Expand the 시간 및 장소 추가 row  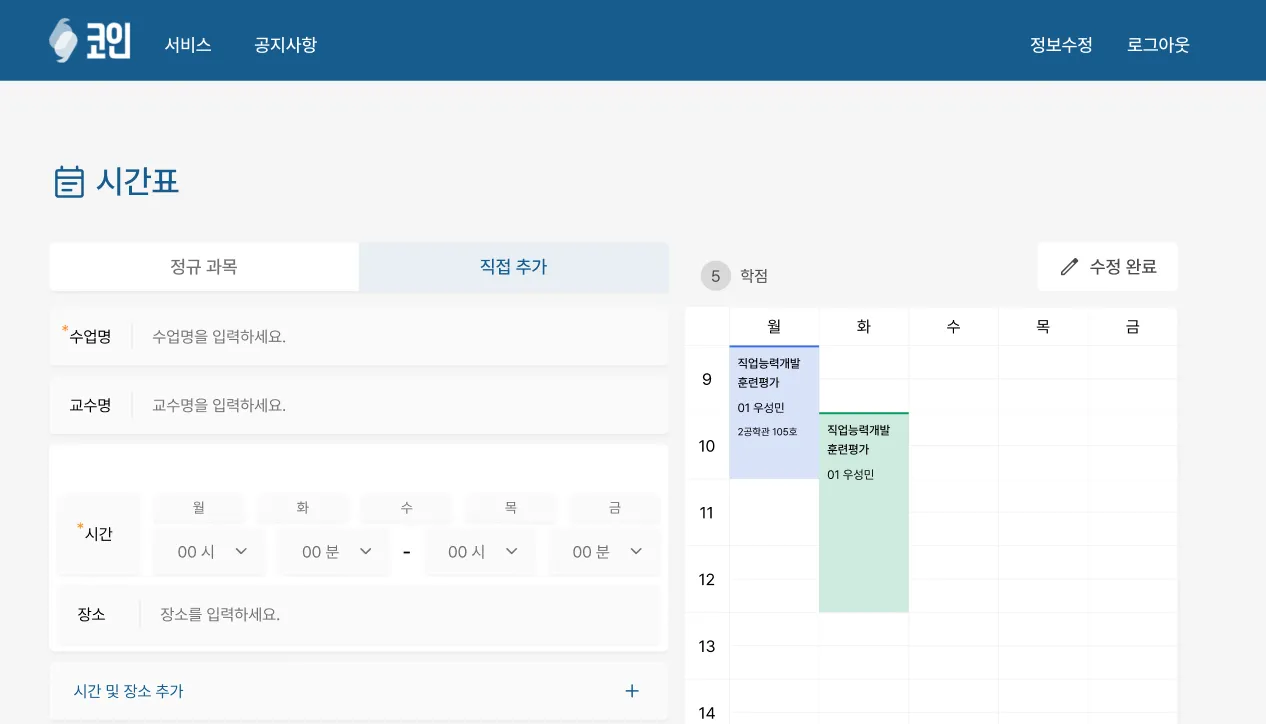[359, 691]
